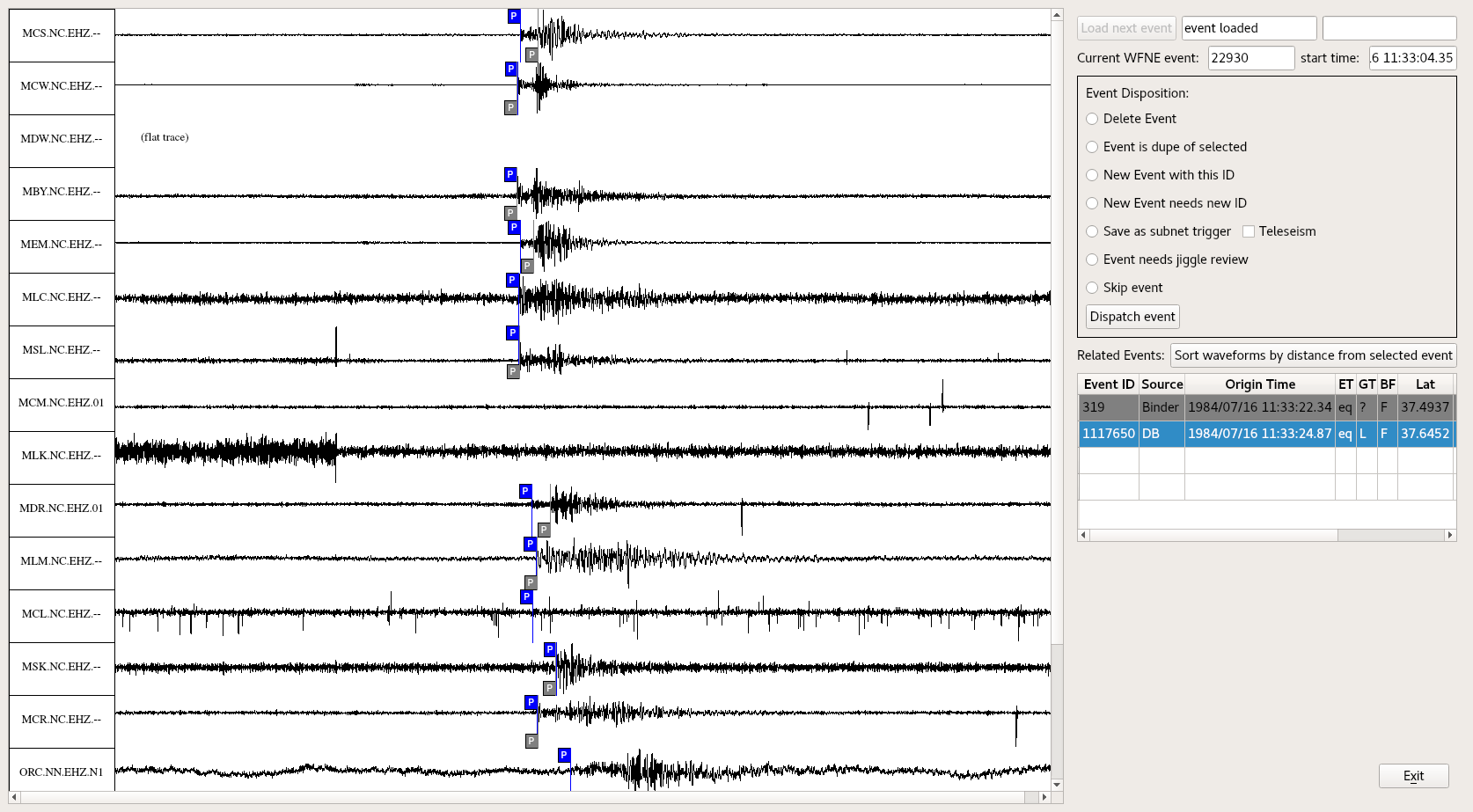The height and width of the screenshot is (812, 1473).
Task: Sort waveforms by distance from selected event
Action: pos(1313,355)
